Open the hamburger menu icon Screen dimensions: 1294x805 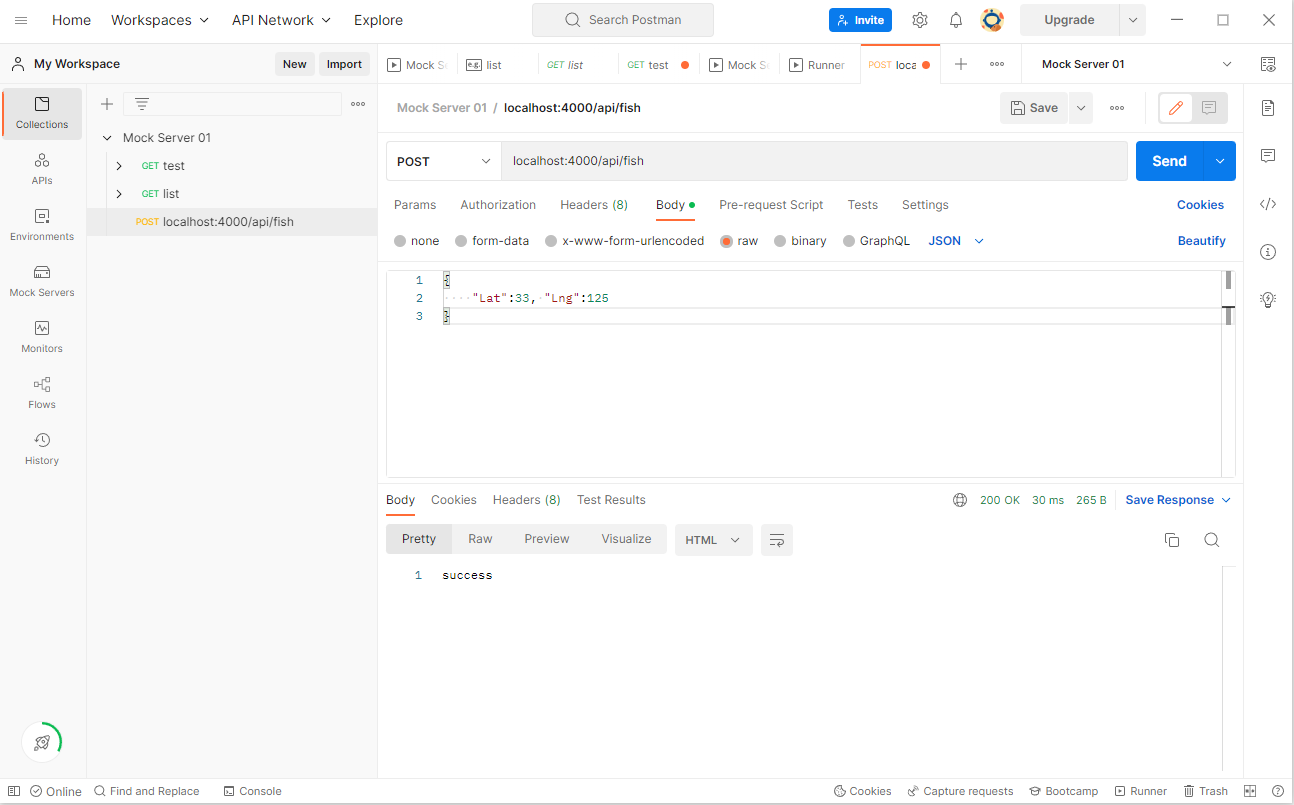[21, 20]
